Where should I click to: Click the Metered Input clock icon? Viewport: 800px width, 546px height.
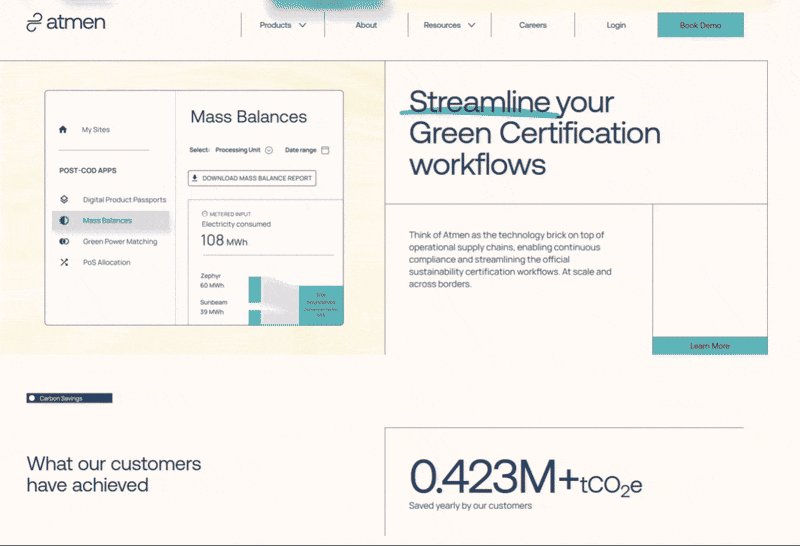pos(205,214)
